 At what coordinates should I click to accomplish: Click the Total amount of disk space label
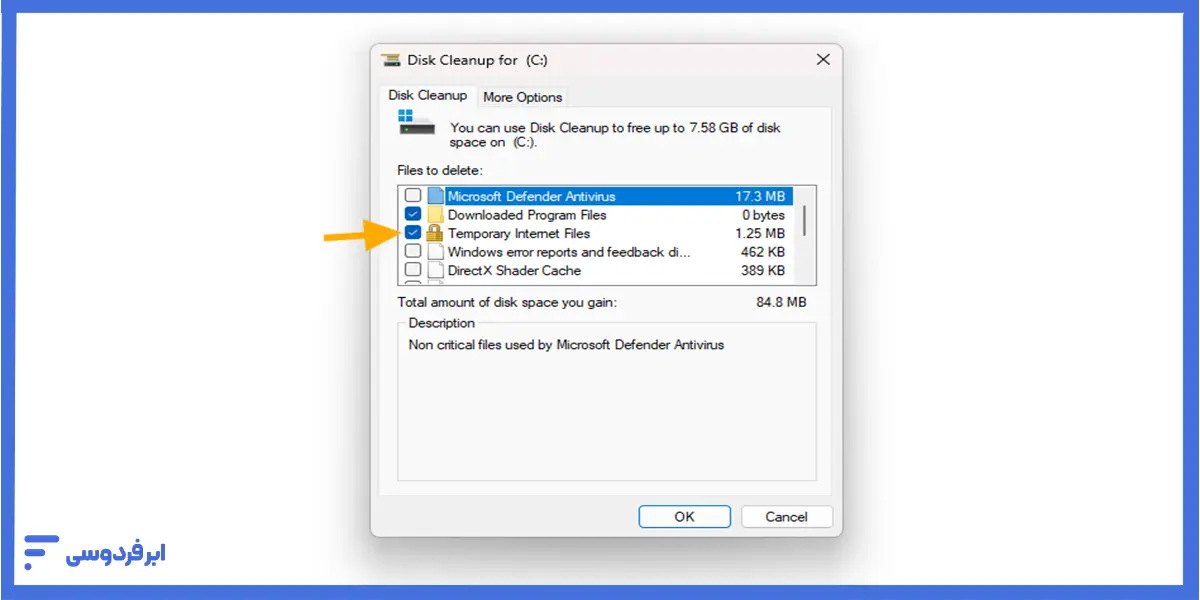(x=507, y=301)
